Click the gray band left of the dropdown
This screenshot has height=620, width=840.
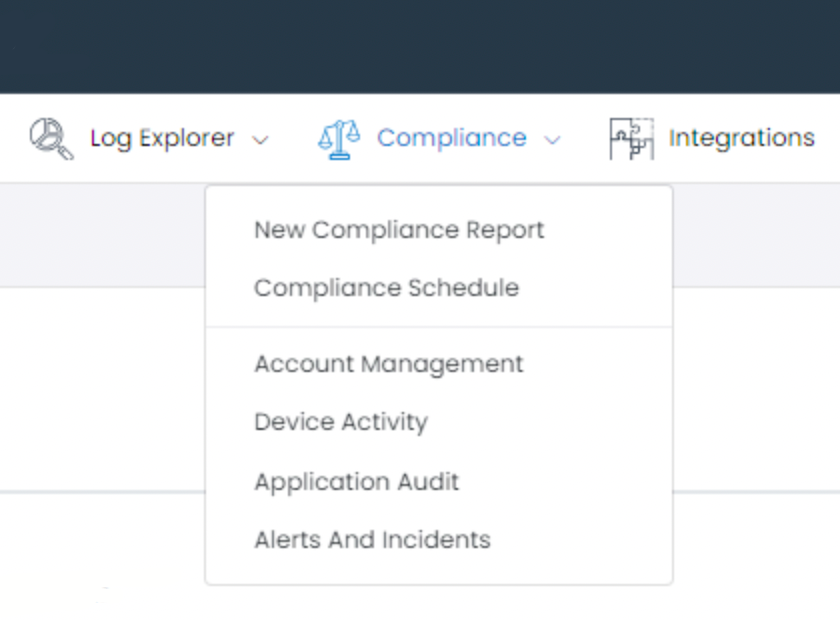point(102,235)
